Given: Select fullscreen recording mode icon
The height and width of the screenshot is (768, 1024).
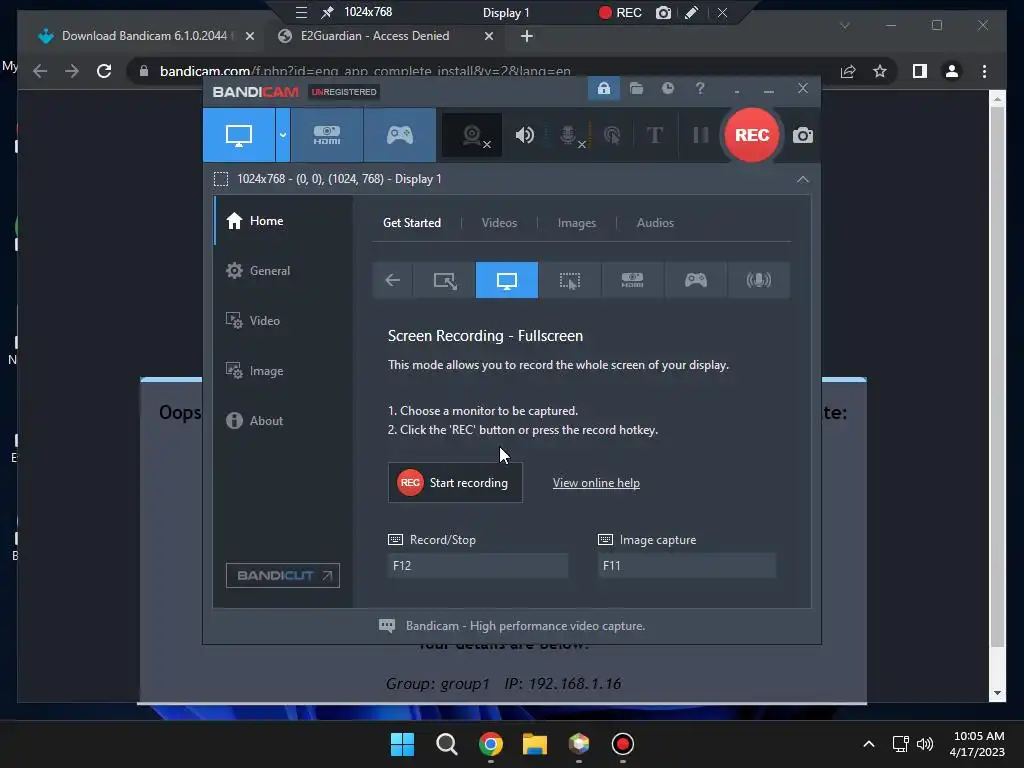Looking at the screenshot, I should click(507, 280).
